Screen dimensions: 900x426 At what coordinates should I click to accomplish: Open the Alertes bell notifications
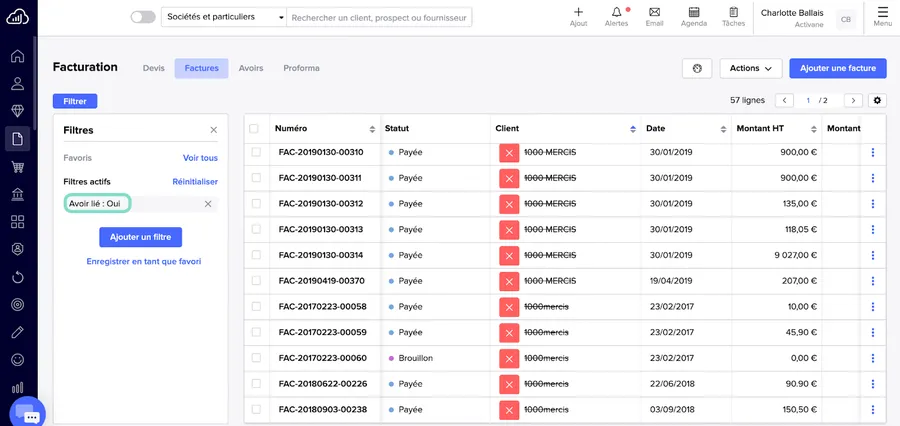tap(616, 13)
